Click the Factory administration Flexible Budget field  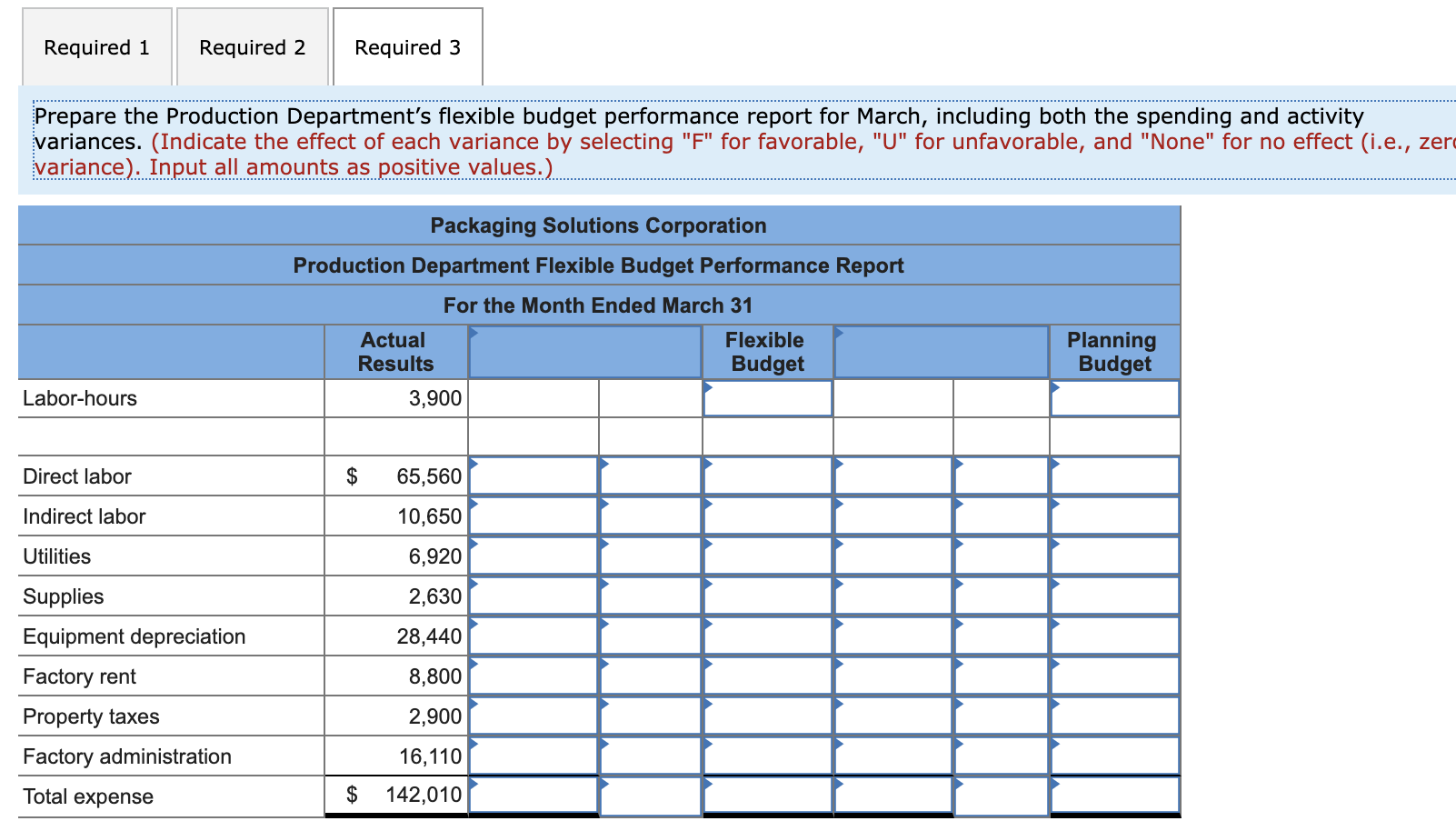coord(768,756)
